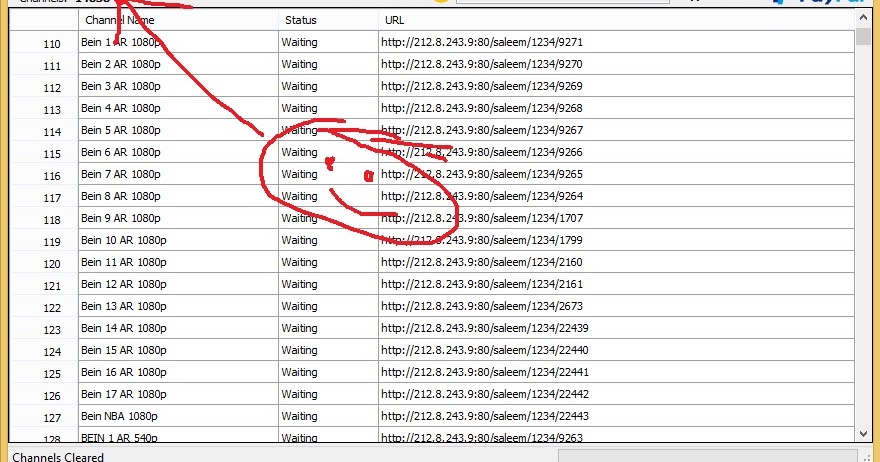The width and height of the screenshot is (880, 462).
Task: Select the Bein 16 AR 1080p channel
Action: click(123, 372)
